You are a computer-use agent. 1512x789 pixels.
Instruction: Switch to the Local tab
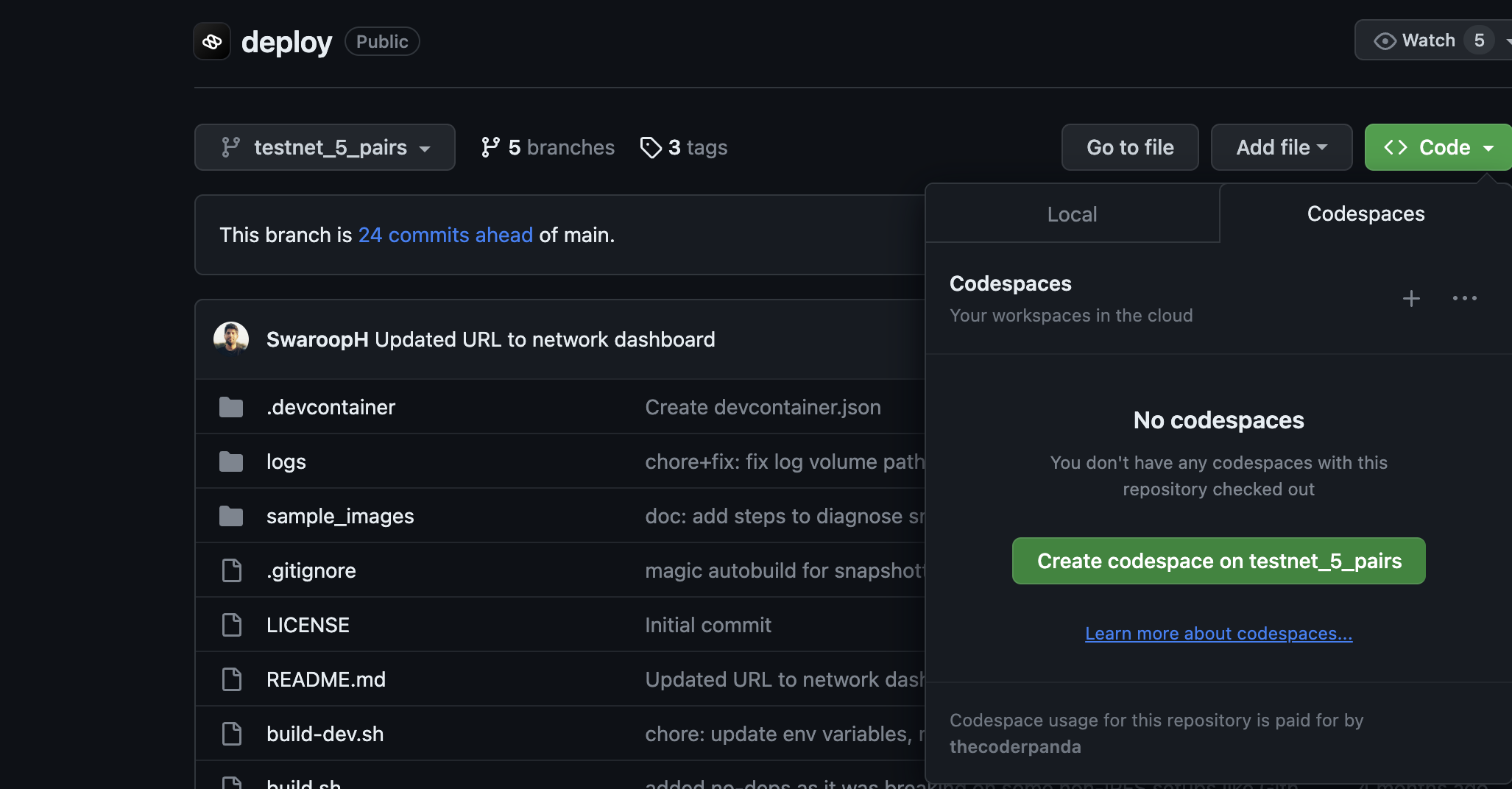[x=1073, y=213]
